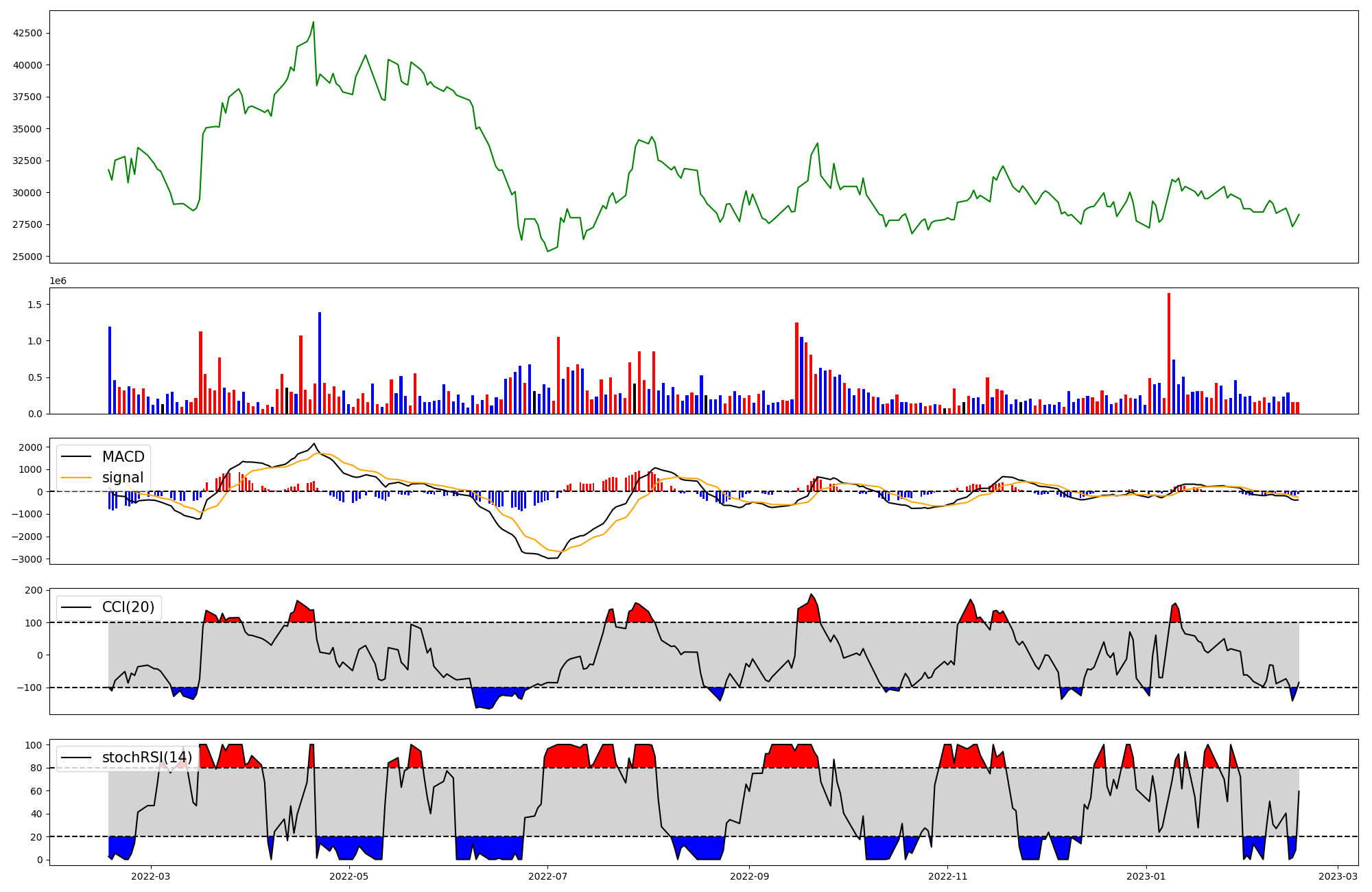The width and height of the screenshot is (1372, 892).
Task: Click the 2022-09 date tick label
Action: coord(749,876)
